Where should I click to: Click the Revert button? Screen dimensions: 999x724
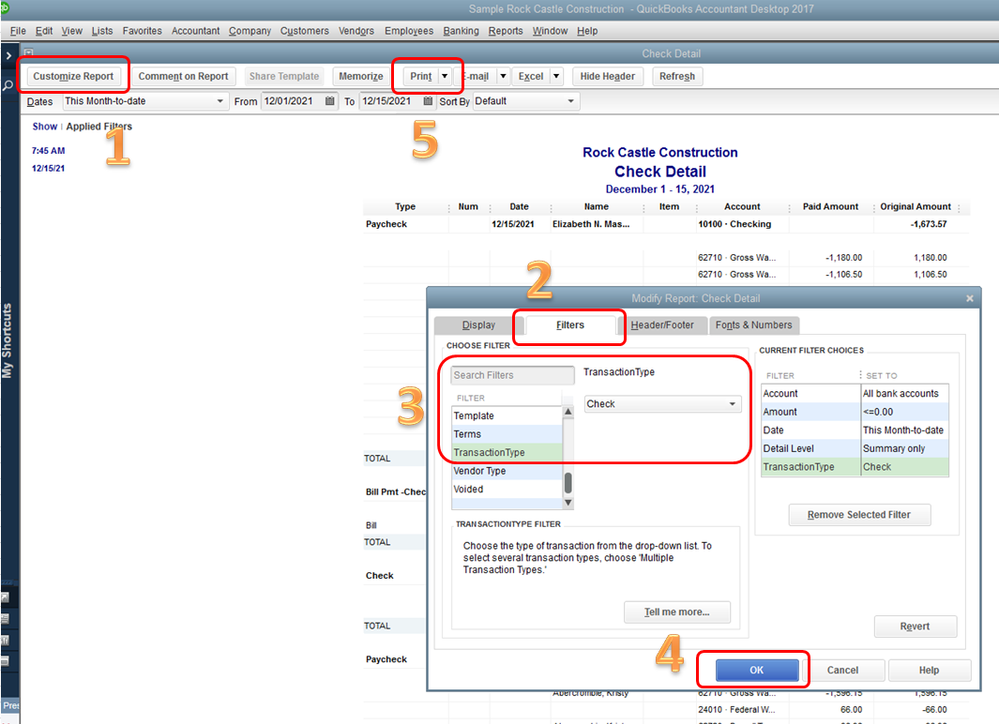click(915, 626)
